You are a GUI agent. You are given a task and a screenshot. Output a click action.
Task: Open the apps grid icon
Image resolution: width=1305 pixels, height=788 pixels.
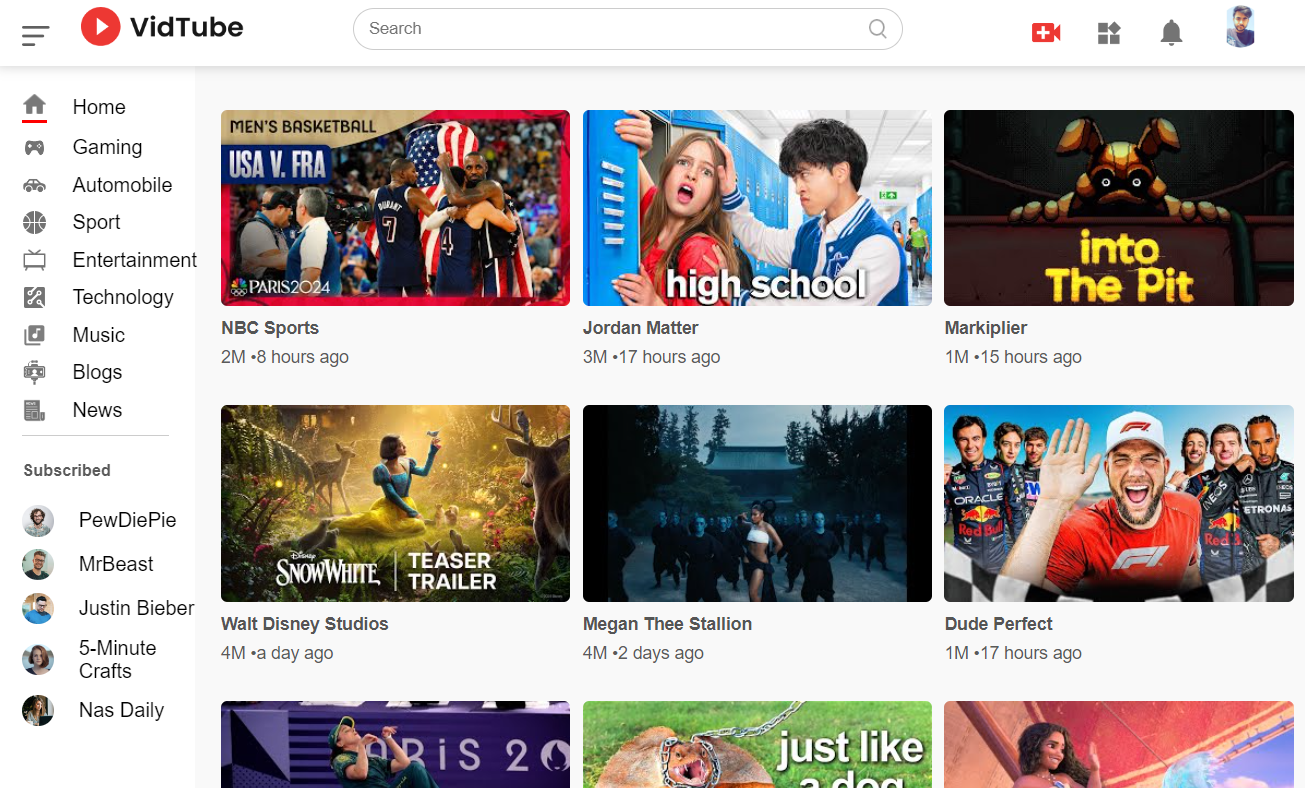pos(1109,33)
